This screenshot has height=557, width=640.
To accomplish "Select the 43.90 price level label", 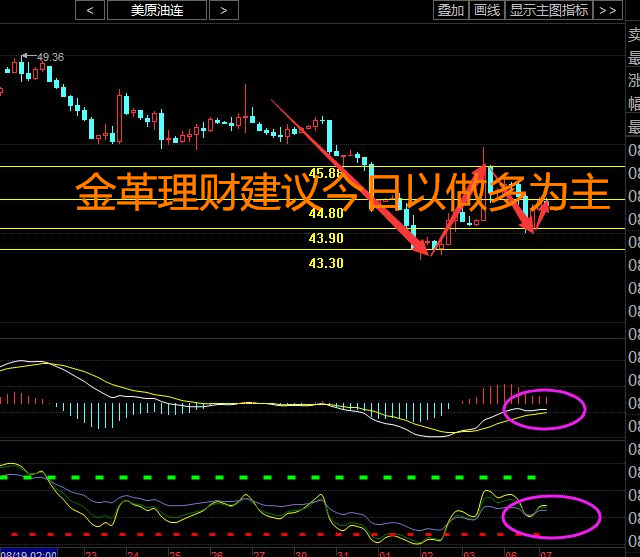I will point(326,238).
